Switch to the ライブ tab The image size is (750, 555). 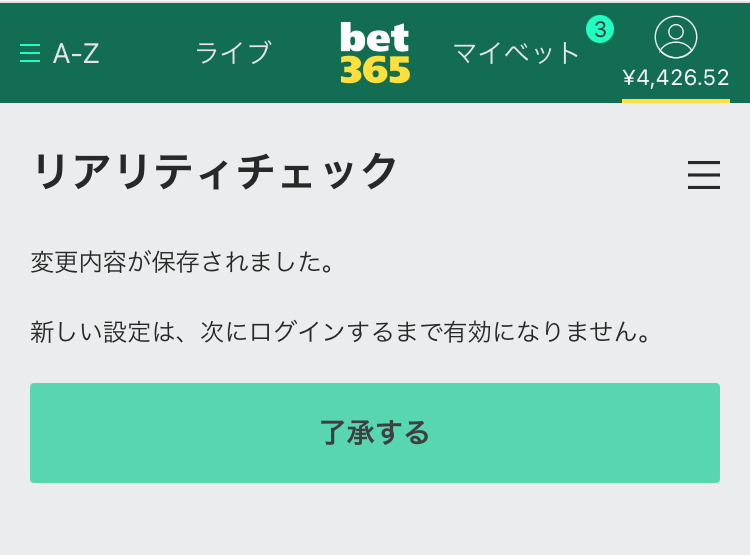point(233,53)
